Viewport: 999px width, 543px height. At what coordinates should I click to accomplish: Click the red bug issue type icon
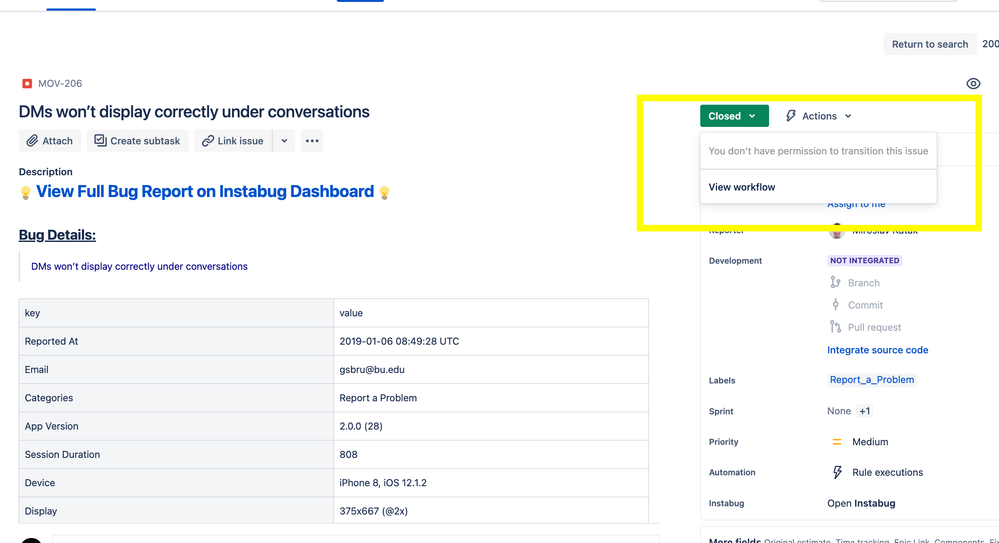[x=27, y=83]
